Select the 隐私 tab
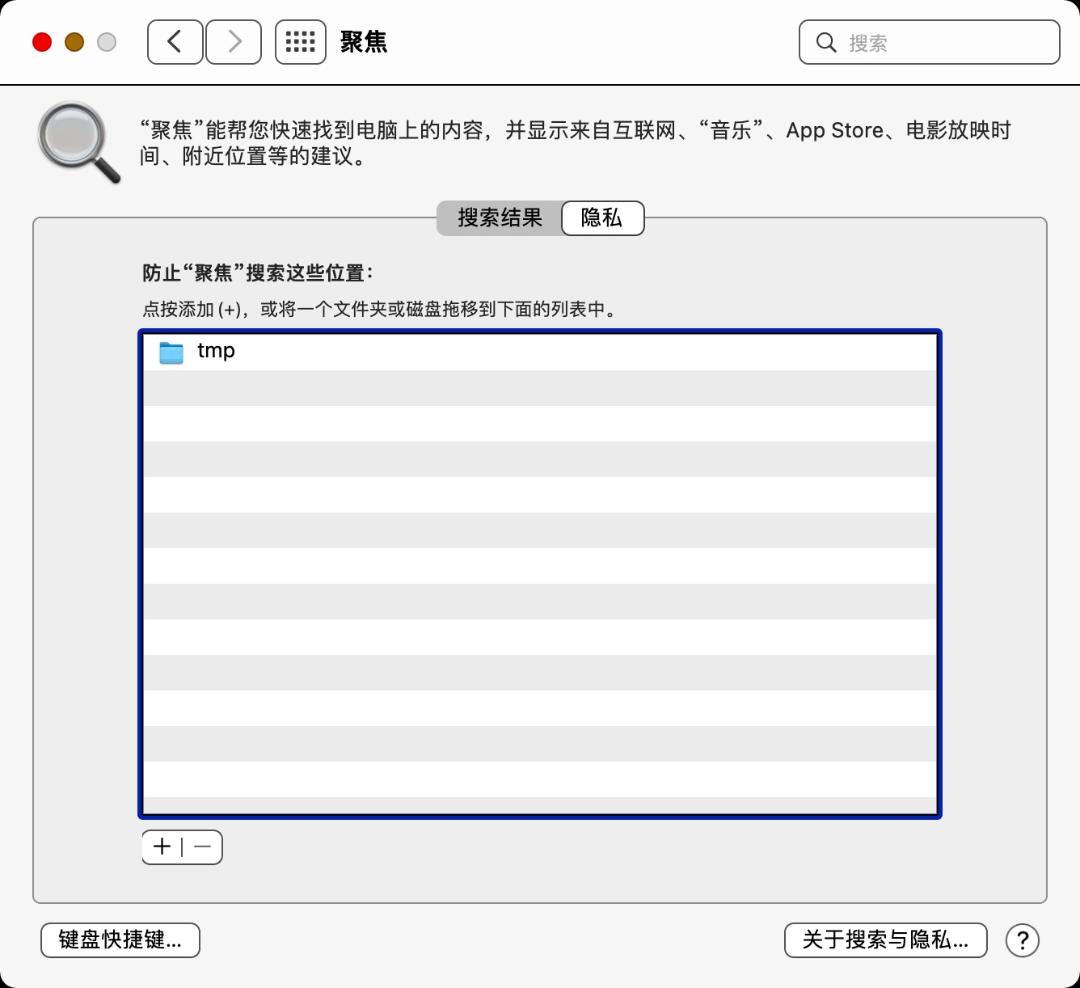The width and height of the screenshot is (1080, 988). (x=602, y=218)
